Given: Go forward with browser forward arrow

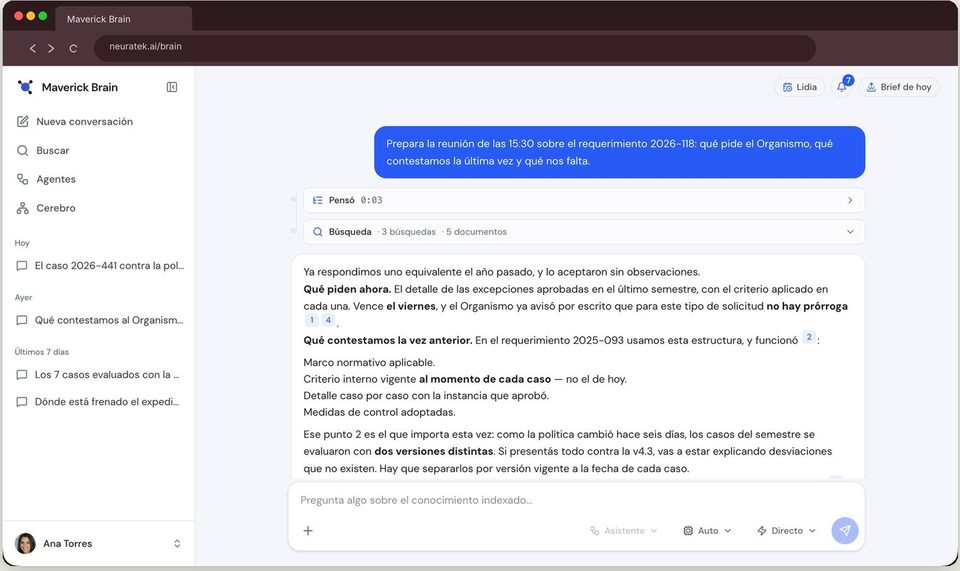Looking at the screenshot, I should coord(51,48).
